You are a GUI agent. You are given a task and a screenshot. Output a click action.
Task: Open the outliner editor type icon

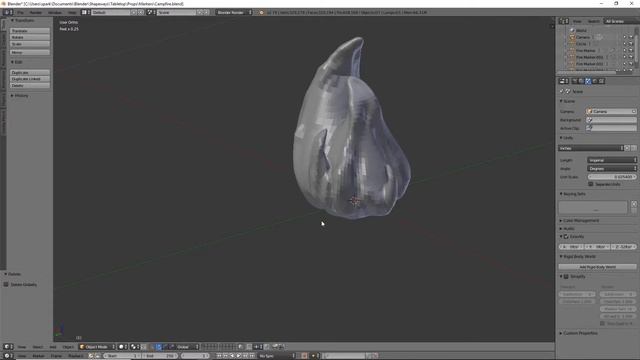(x=564, y=21)
